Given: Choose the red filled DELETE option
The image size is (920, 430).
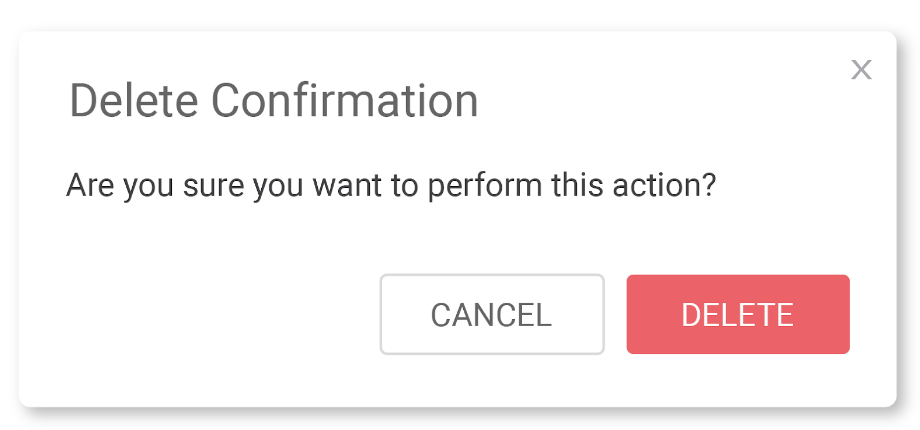Looking at the screenshot, I should tap(738, 314).
